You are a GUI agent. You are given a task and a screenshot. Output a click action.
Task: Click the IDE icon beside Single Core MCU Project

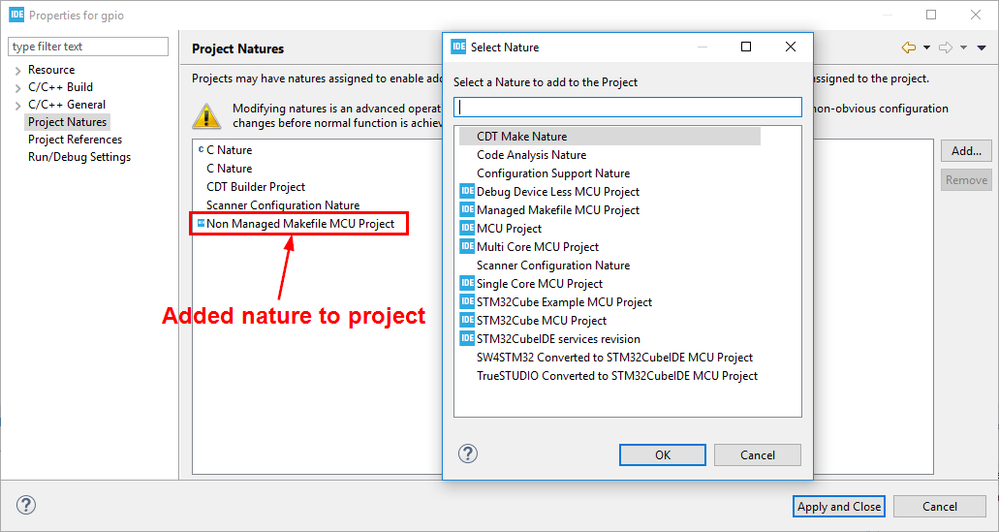pyautogui.click(x=467, y=284)
